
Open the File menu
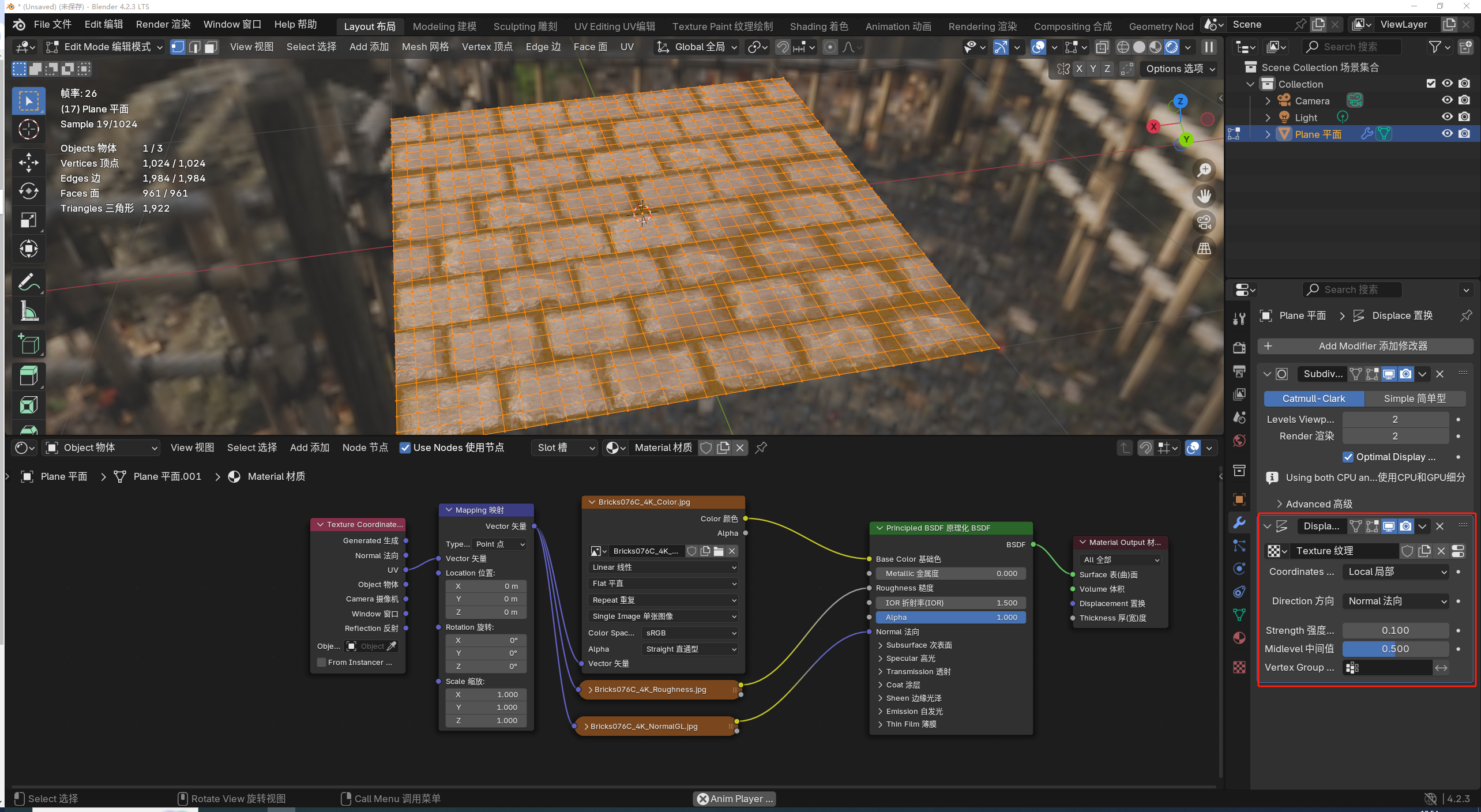click(x=52, y=24)
